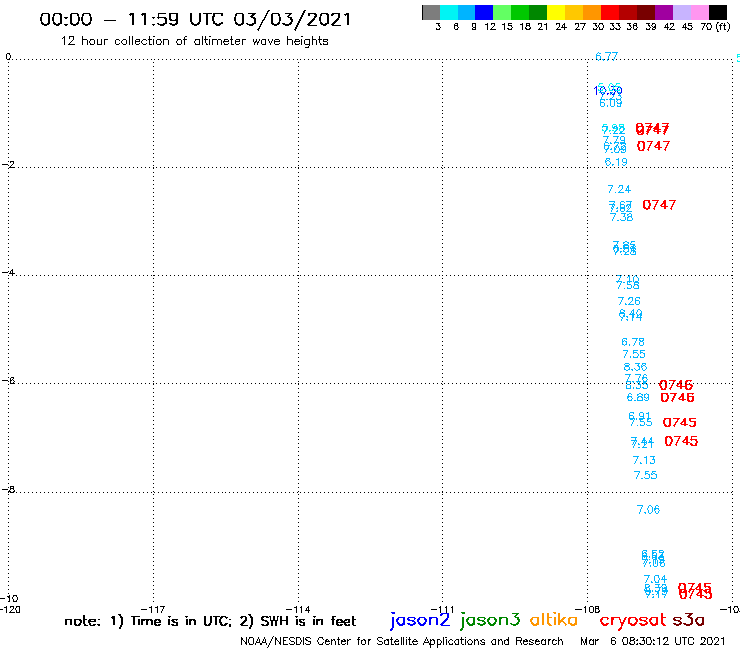The height and width of the screenshot is (650, 740).
Task: Click the wave height value 7.04
Action: pos(656,579)
